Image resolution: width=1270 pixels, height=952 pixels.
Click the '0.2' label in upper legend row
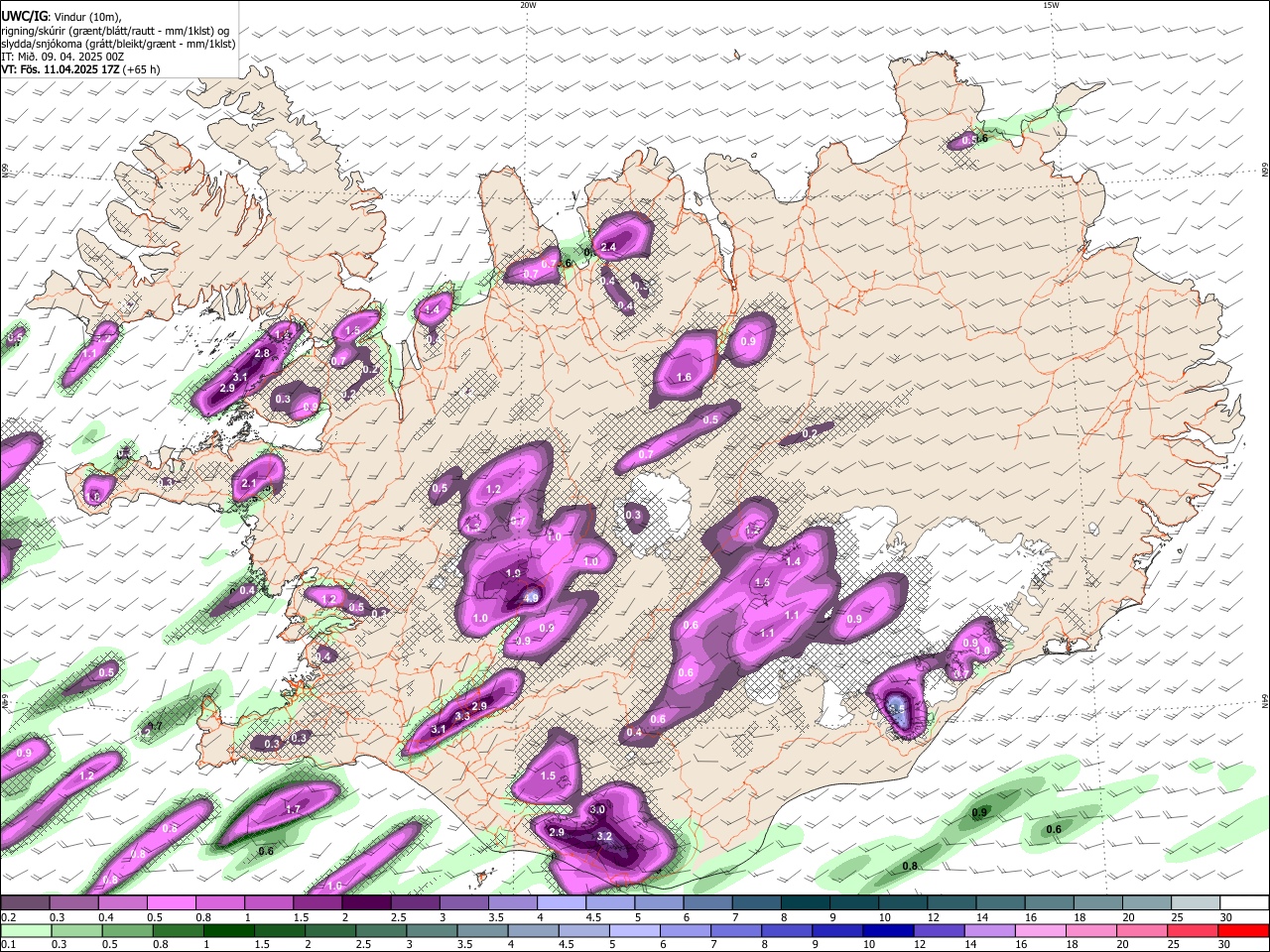pos(9,917)
